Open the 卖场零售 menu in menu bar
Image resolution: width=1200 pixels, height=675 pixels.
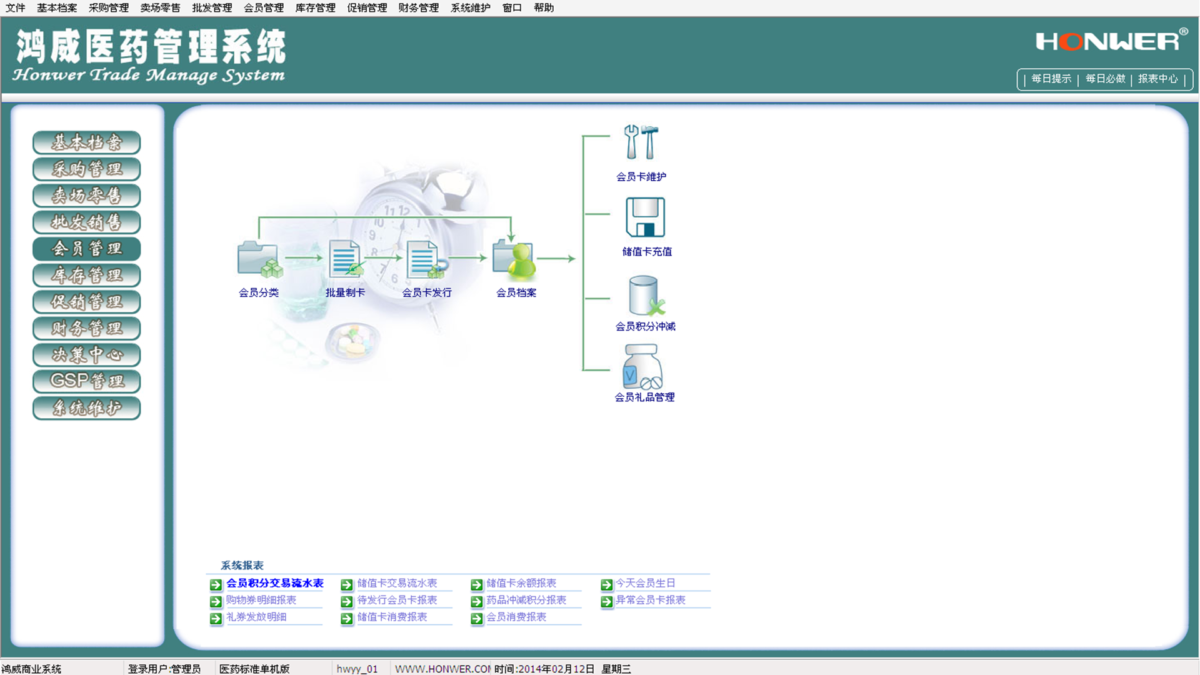click(160, 8)
